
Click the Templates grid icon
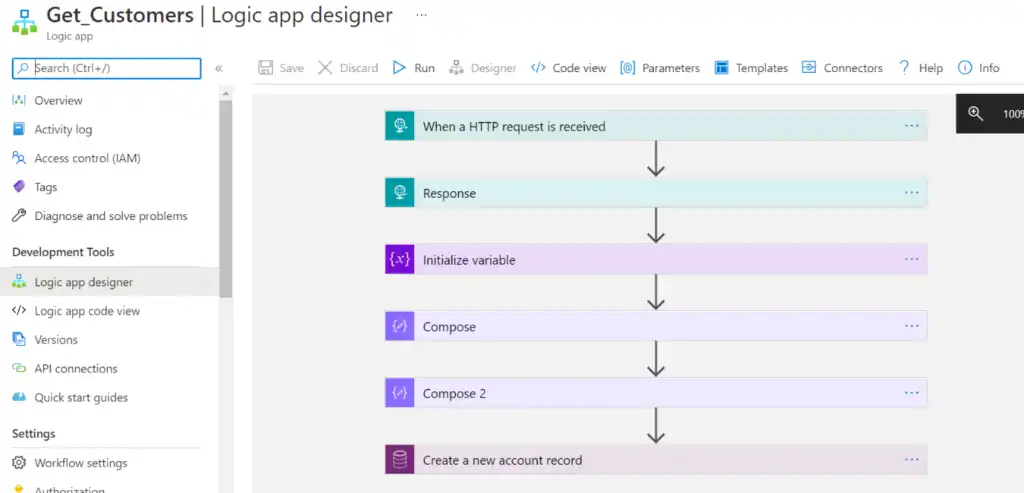coord(722,68)
